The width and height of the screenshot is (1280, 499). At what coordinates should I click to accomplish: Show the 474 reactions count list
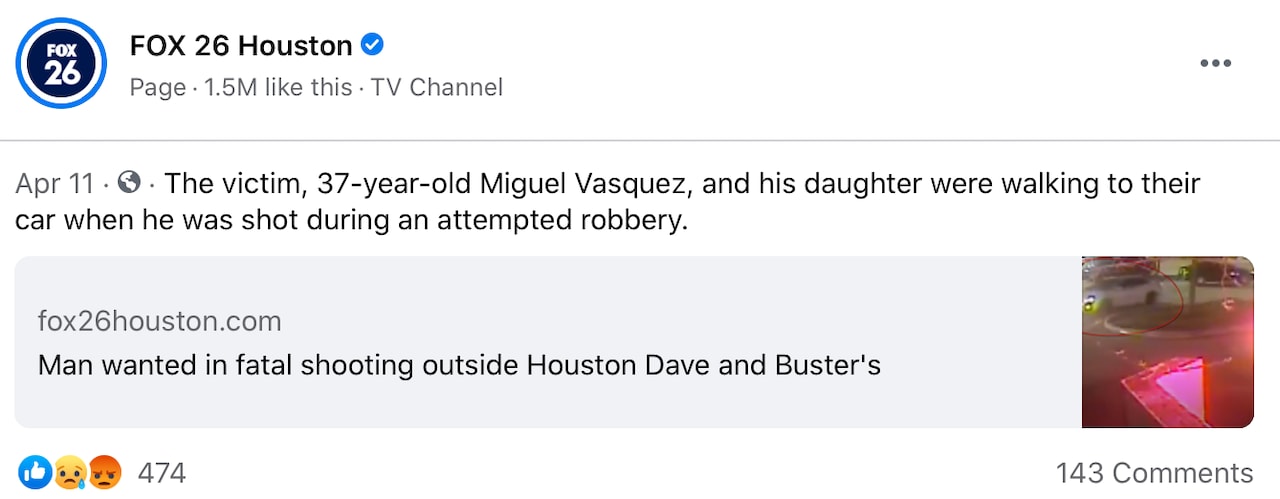(161, 472)
